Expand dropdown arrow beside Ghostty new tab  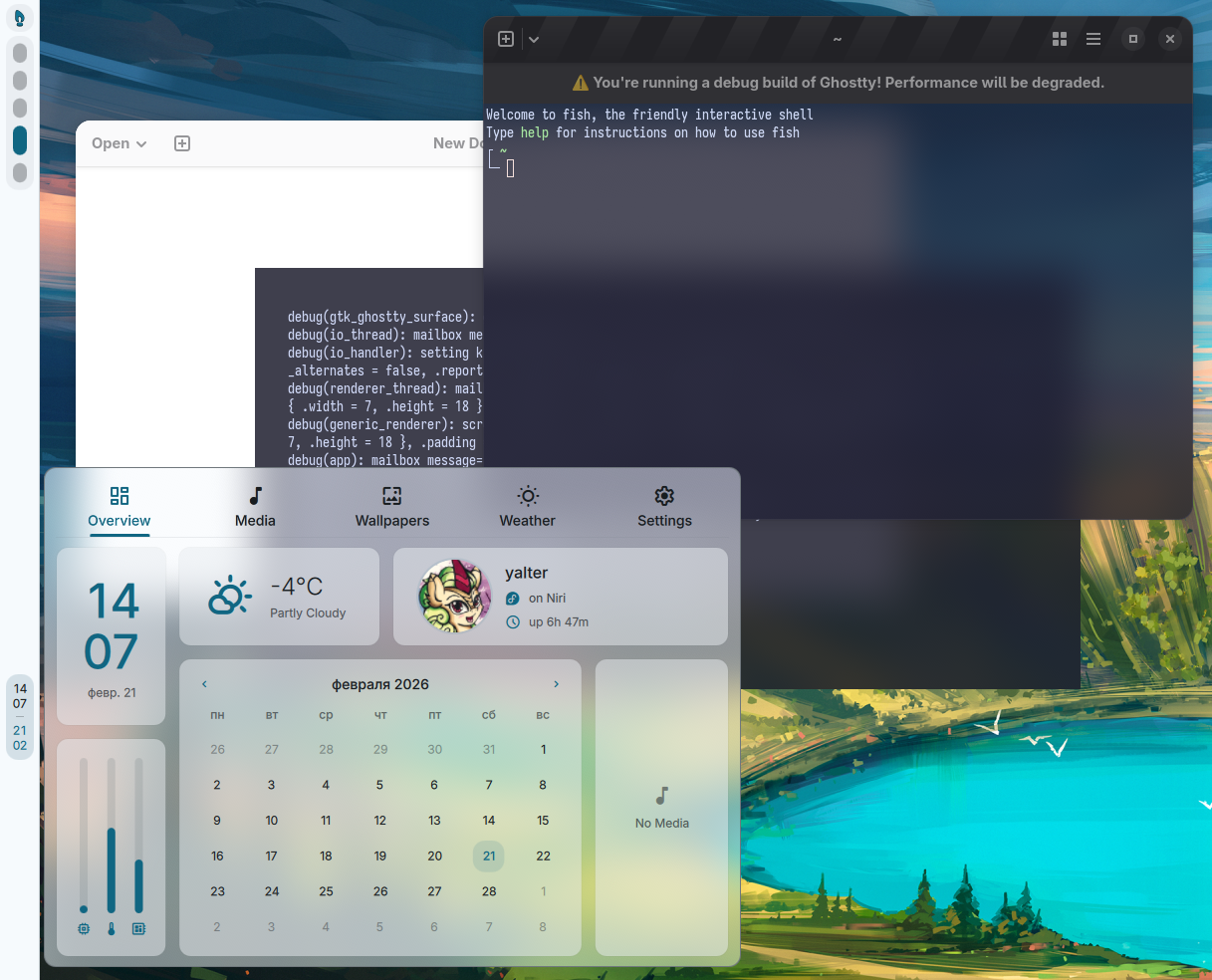pos(534,39)
